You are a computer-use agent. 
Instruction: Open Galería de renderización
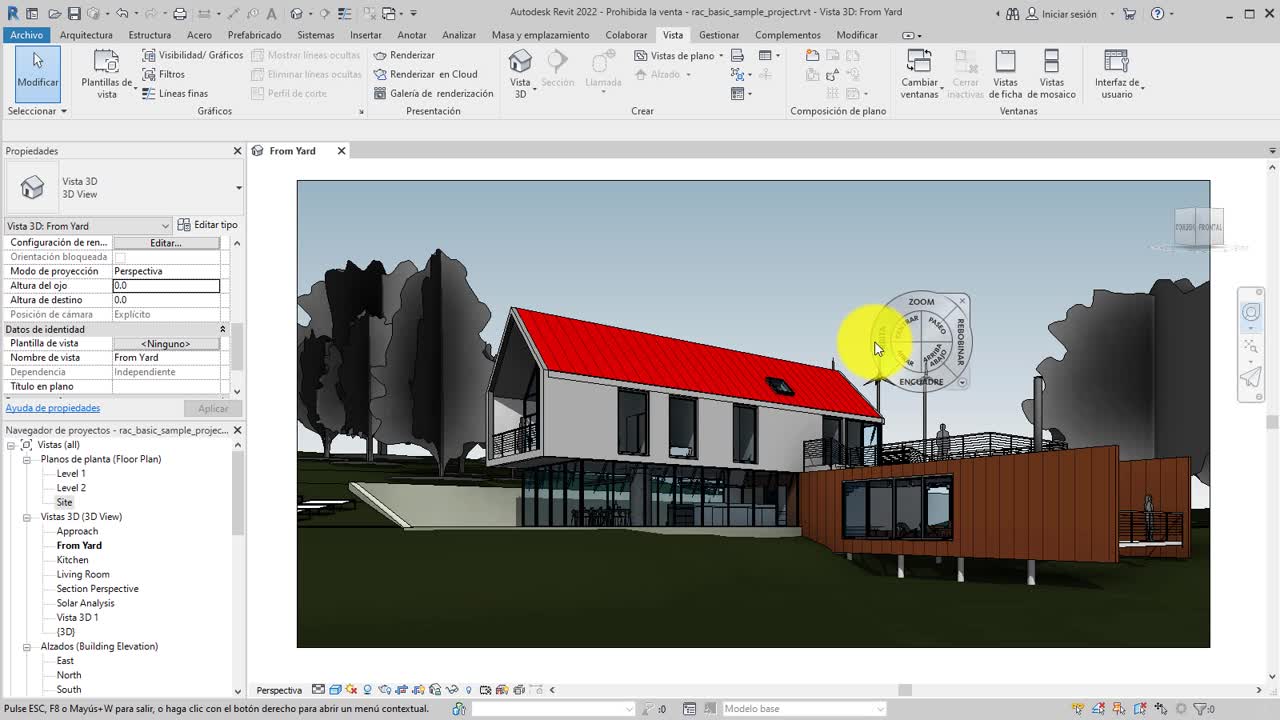434,93
